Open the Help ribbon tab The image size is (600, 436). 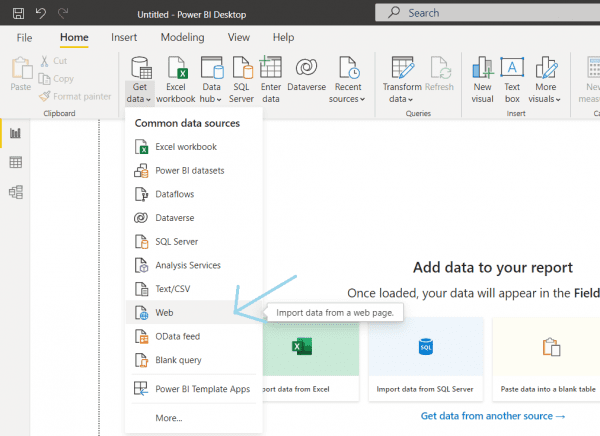point(284,38)
